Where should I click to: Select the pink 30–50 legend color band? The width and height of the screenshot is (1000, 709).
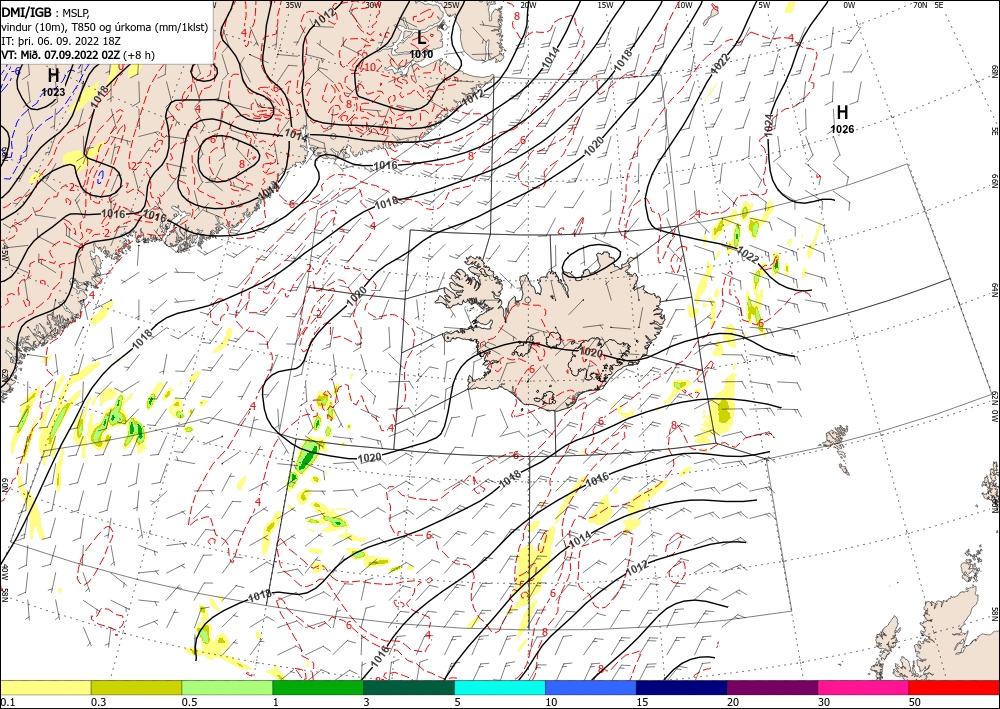[864, 687]
